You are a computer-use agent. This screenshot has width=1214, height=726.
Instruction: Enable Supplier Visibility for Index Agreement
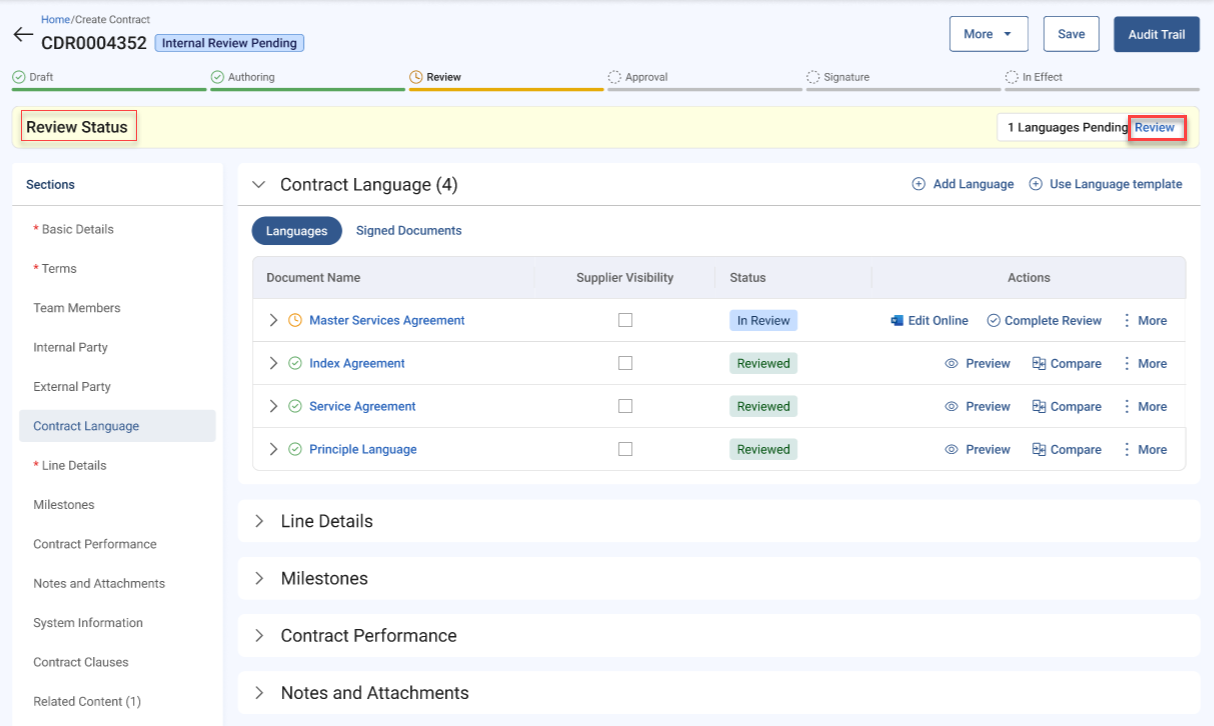click(x=625, y=364)
